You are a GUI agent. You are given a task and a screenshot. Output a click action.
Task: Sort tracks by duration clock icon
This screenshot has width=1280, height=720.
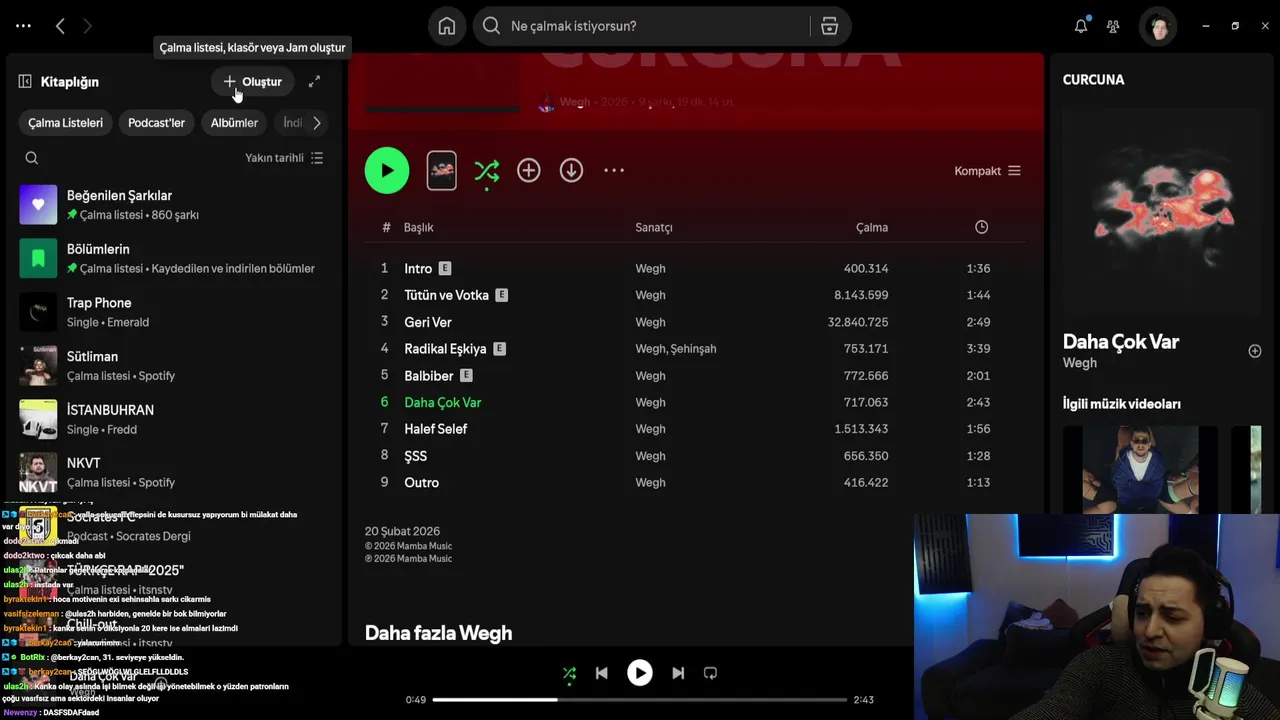point(981,227)
